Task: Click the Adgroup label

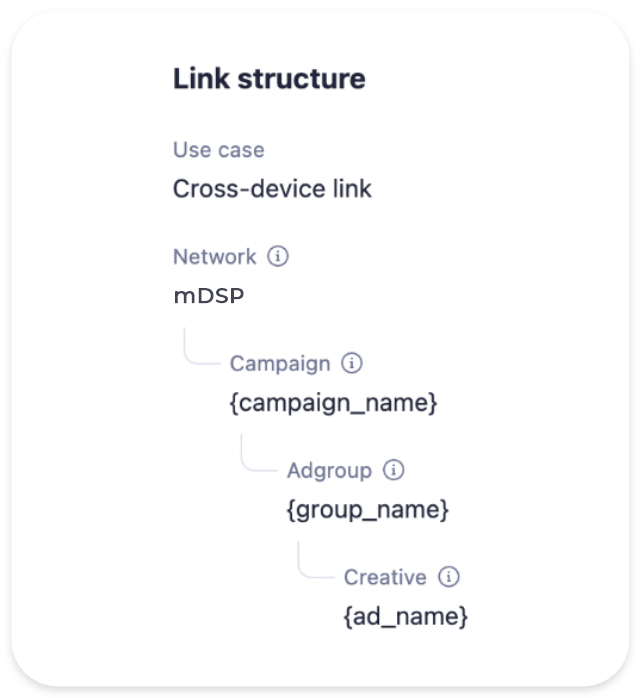Action: [329, 470]
